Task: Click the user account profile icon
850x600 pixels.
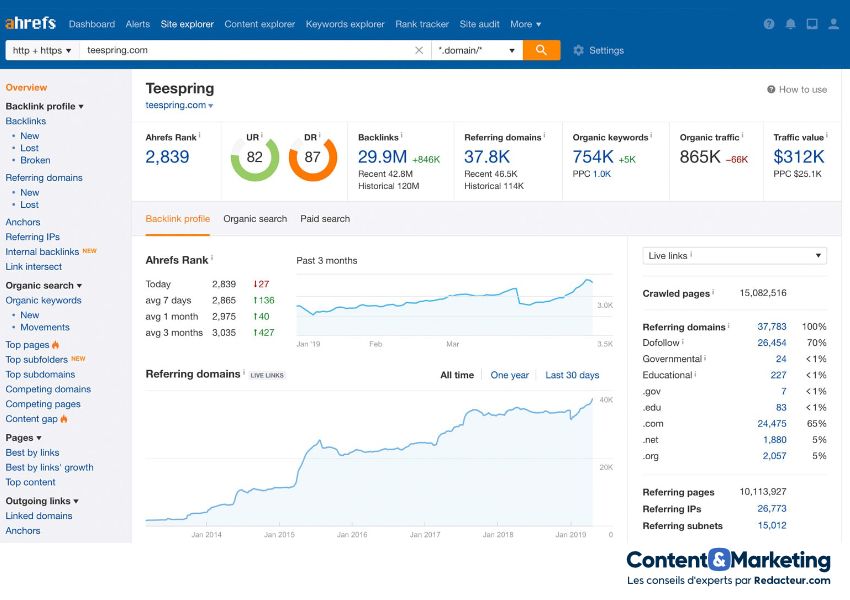Action: [x=833, y=24]
